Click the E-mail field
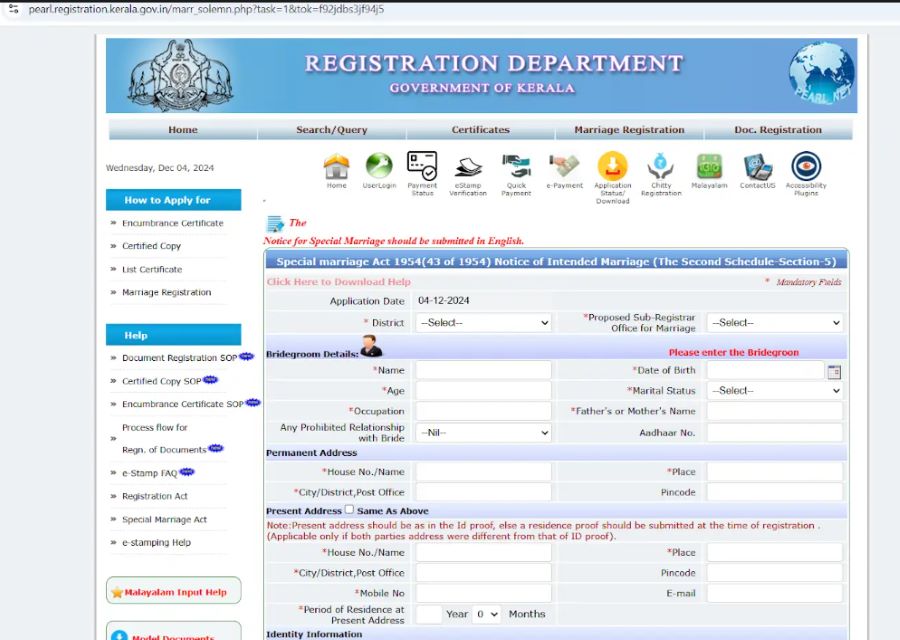Viewport: 900px width, 640px height. click(775, 593)
